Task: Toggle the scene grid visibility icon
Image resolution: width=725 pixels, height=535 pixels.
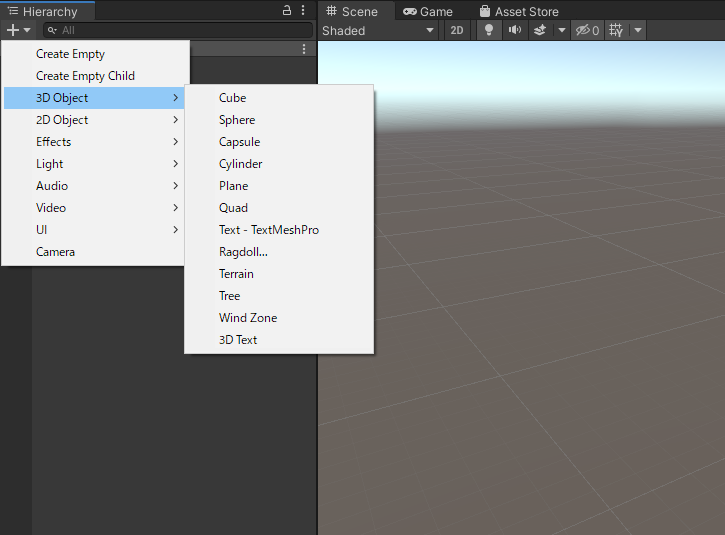Action: tap(616, 31)
